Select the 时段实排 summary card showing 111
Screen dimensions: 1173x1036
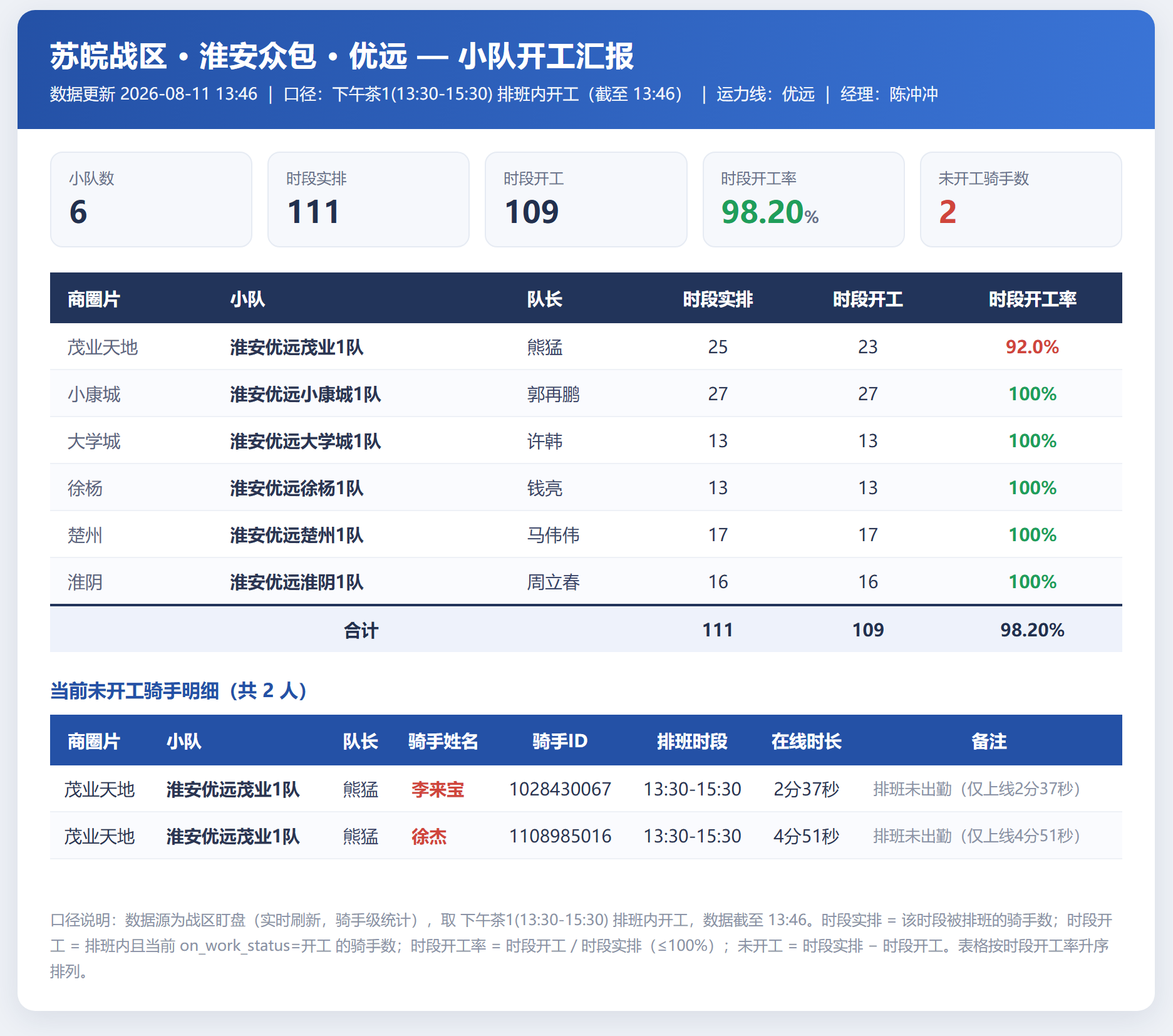368,199
